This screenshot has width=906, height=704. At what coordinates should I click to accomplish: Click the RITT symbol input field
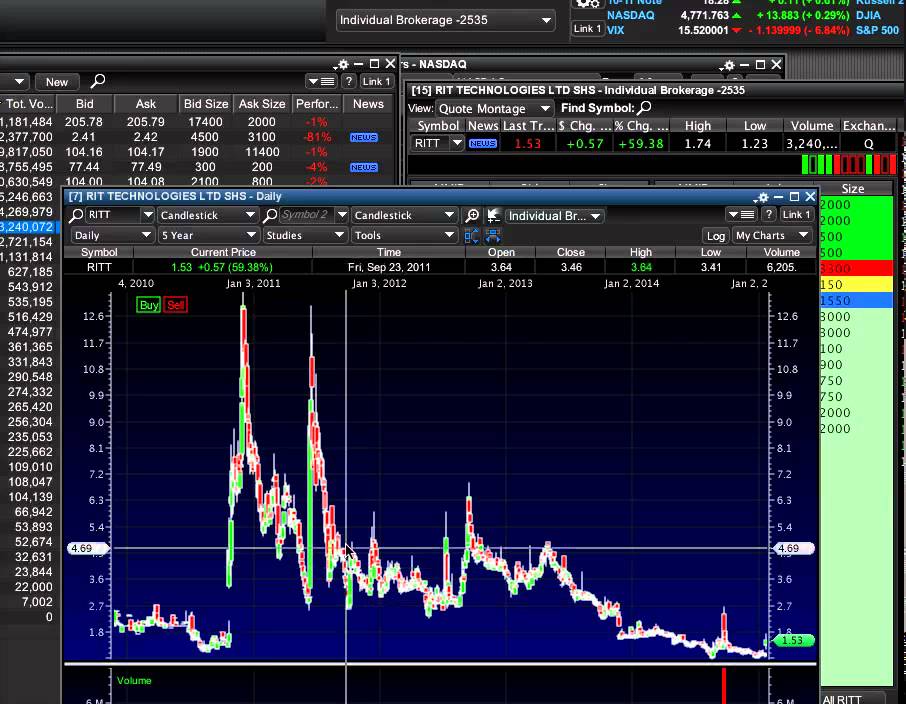(x=112, y=215)
